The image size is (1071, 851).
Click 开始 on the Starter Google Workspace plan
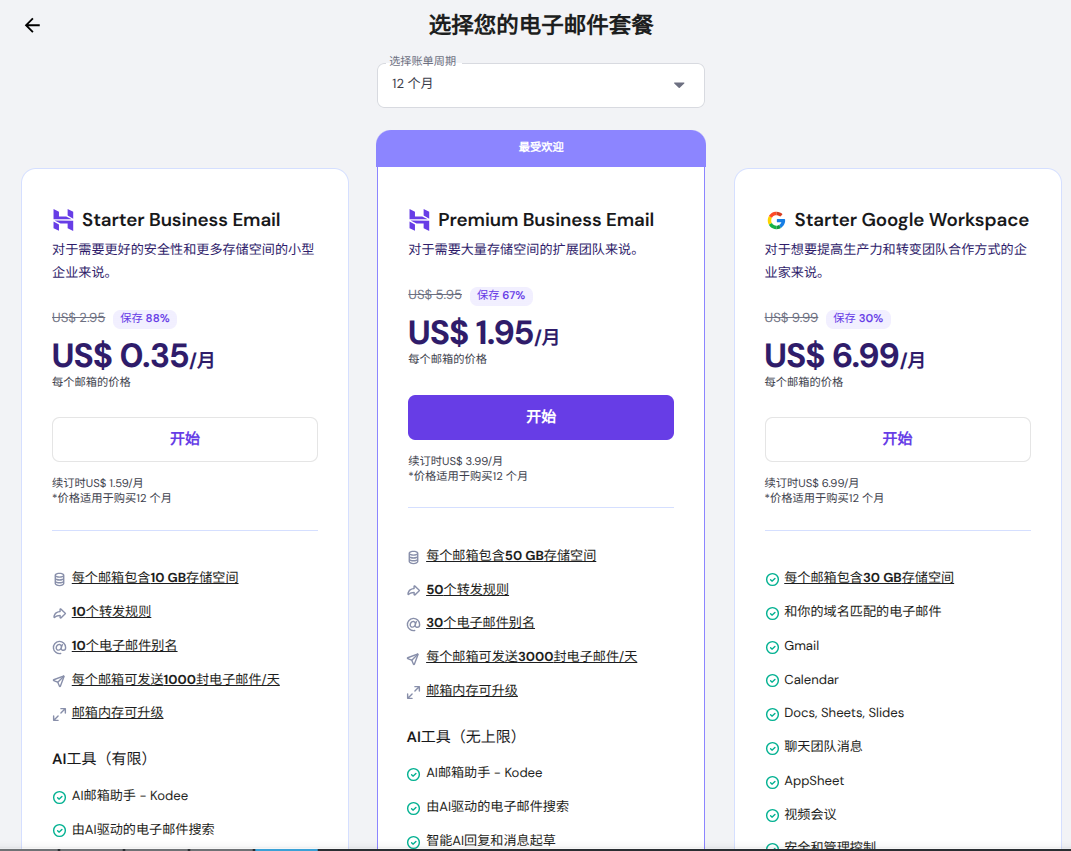pyautogui.click(x=897, y=438)
